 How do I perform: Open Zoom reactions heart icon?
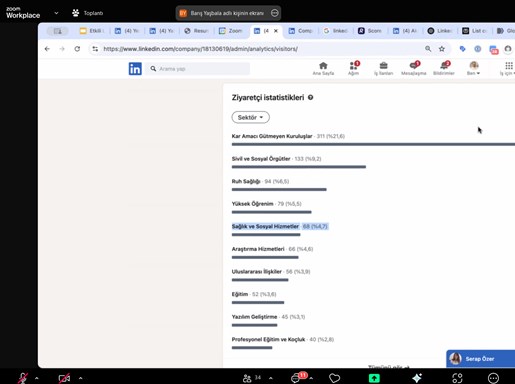point(334,378)
